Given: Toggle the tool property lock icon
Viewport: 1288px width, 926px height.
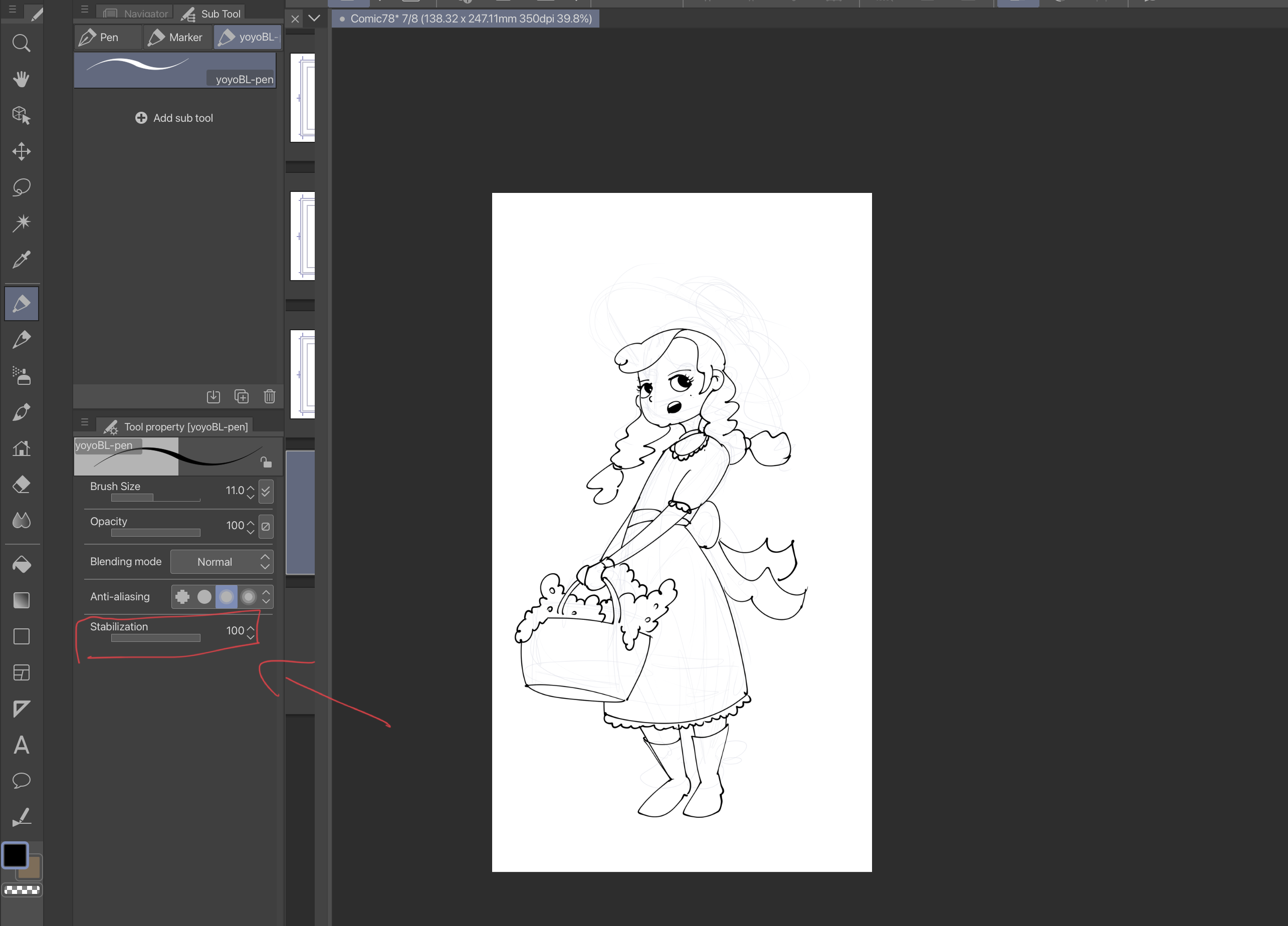Looking at the screenshot, I should 266,461.
